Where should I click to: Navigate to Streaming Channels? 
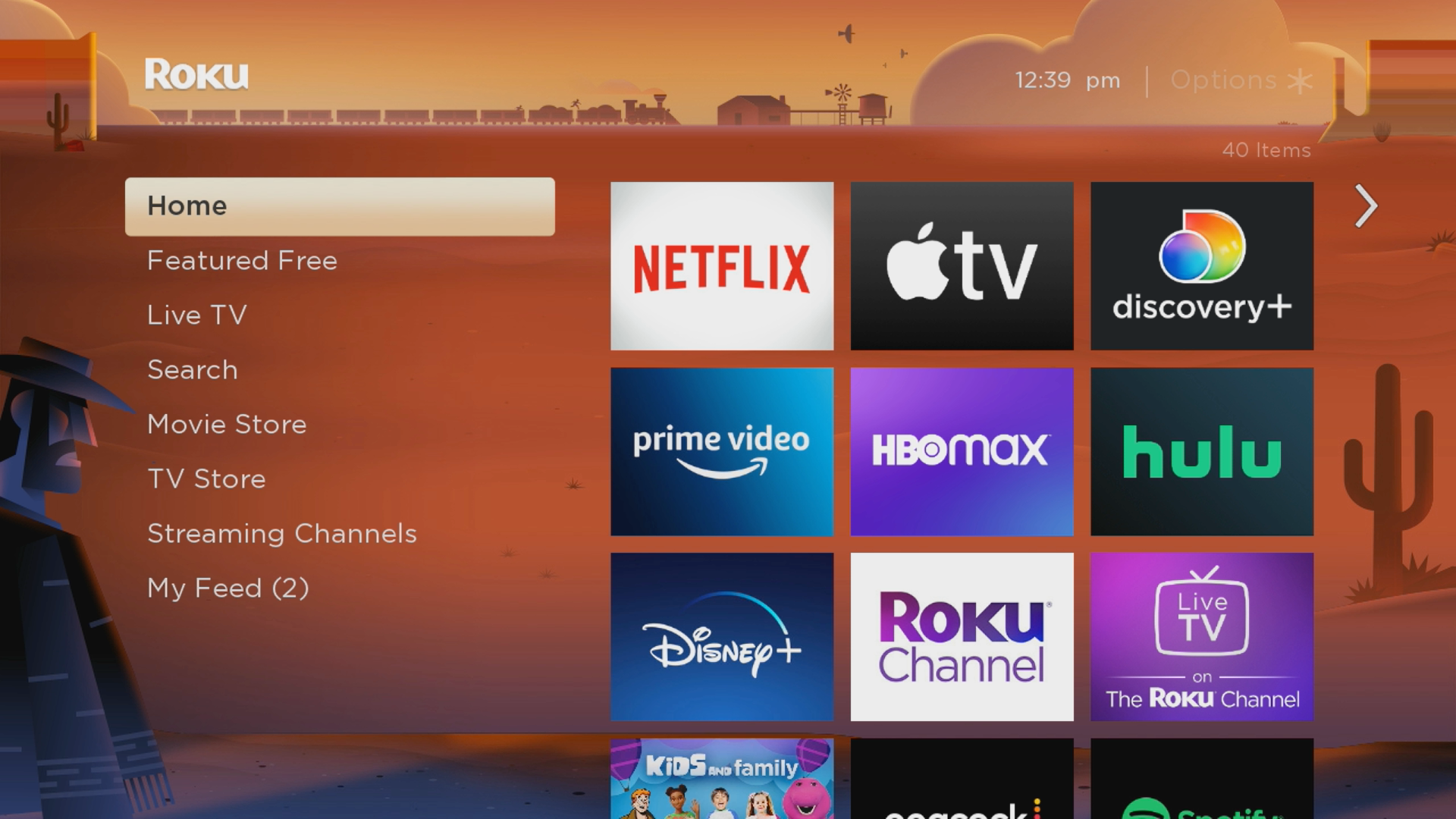pos(281,532)
